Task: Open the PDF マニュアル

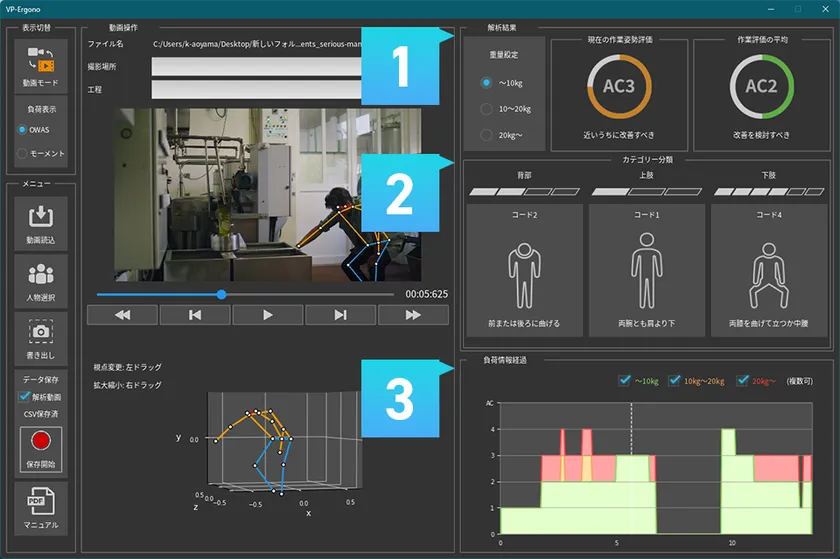Action: (41, 508)
